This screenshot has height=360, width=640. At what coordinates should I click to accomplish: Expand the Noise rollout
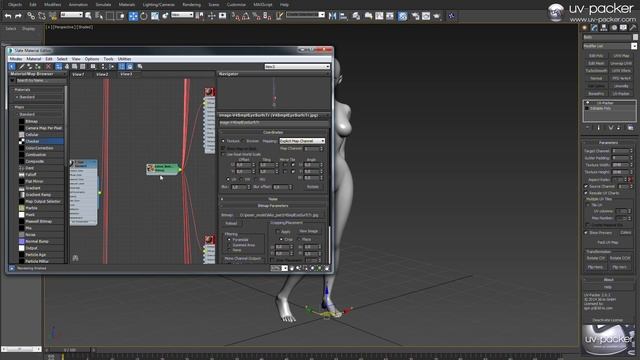pyautogui.click(x=273, y=199)
